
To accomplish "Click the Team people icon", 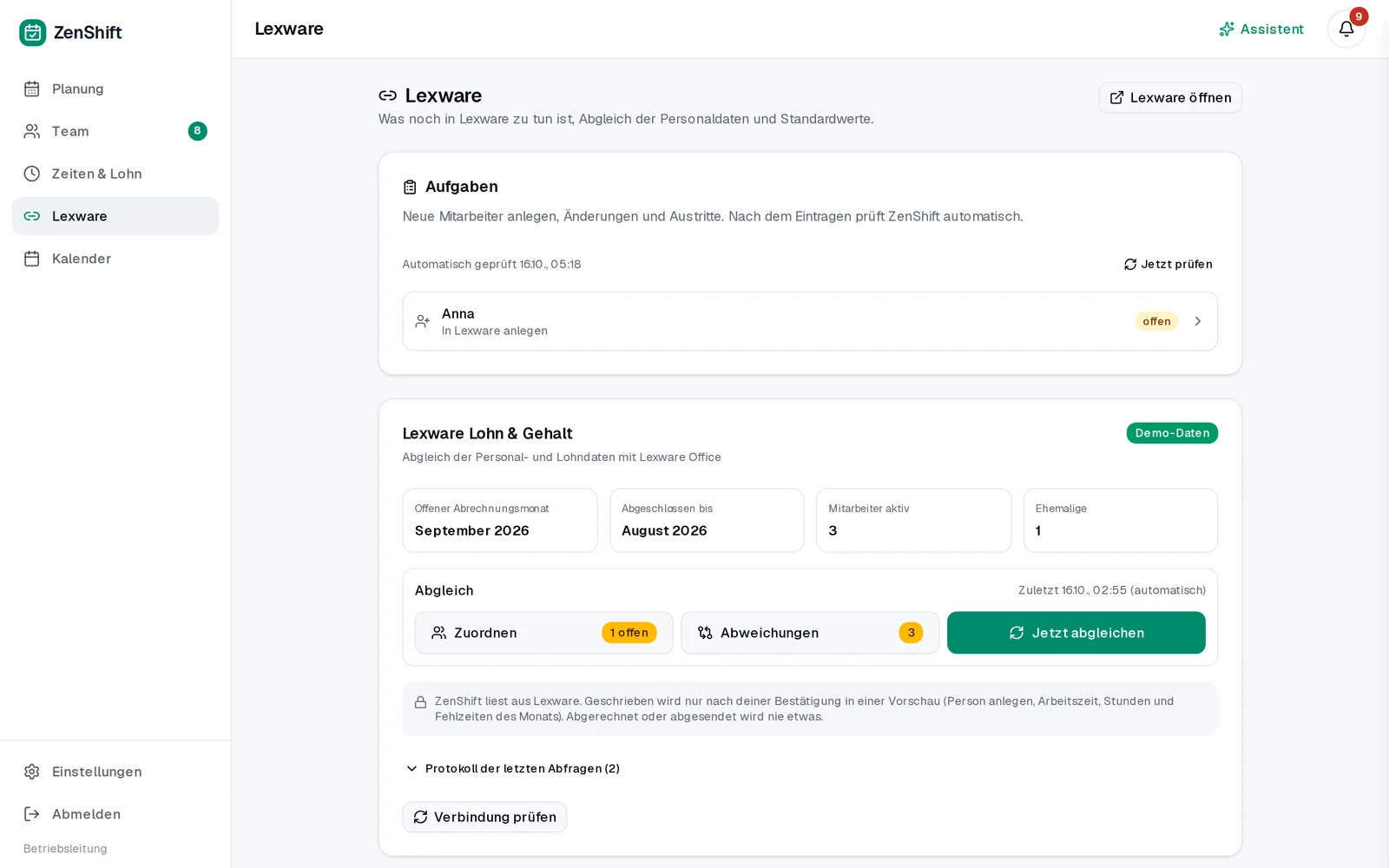I will [x=32, y=131].
